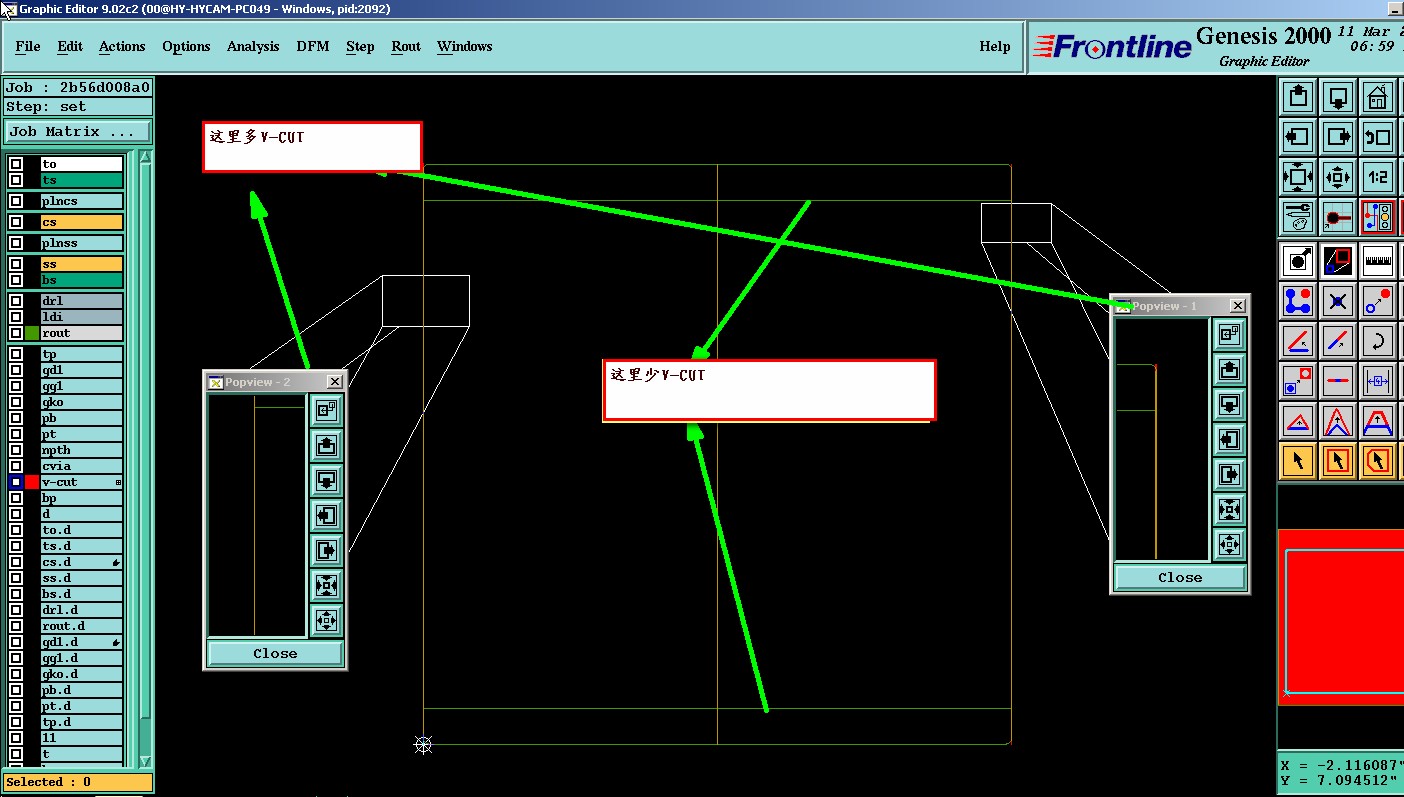Toggle display checkbox for layer npth

[x=16, y=450]
